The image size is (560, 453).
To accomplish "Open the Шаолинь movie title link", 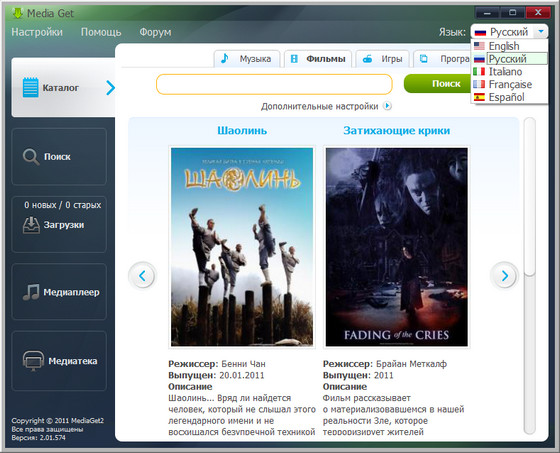I will [242, 130].
